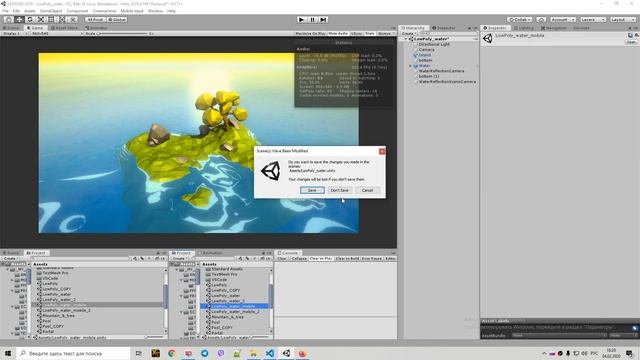Click the Step frame button
640x360 pixels.
point(323,19)
